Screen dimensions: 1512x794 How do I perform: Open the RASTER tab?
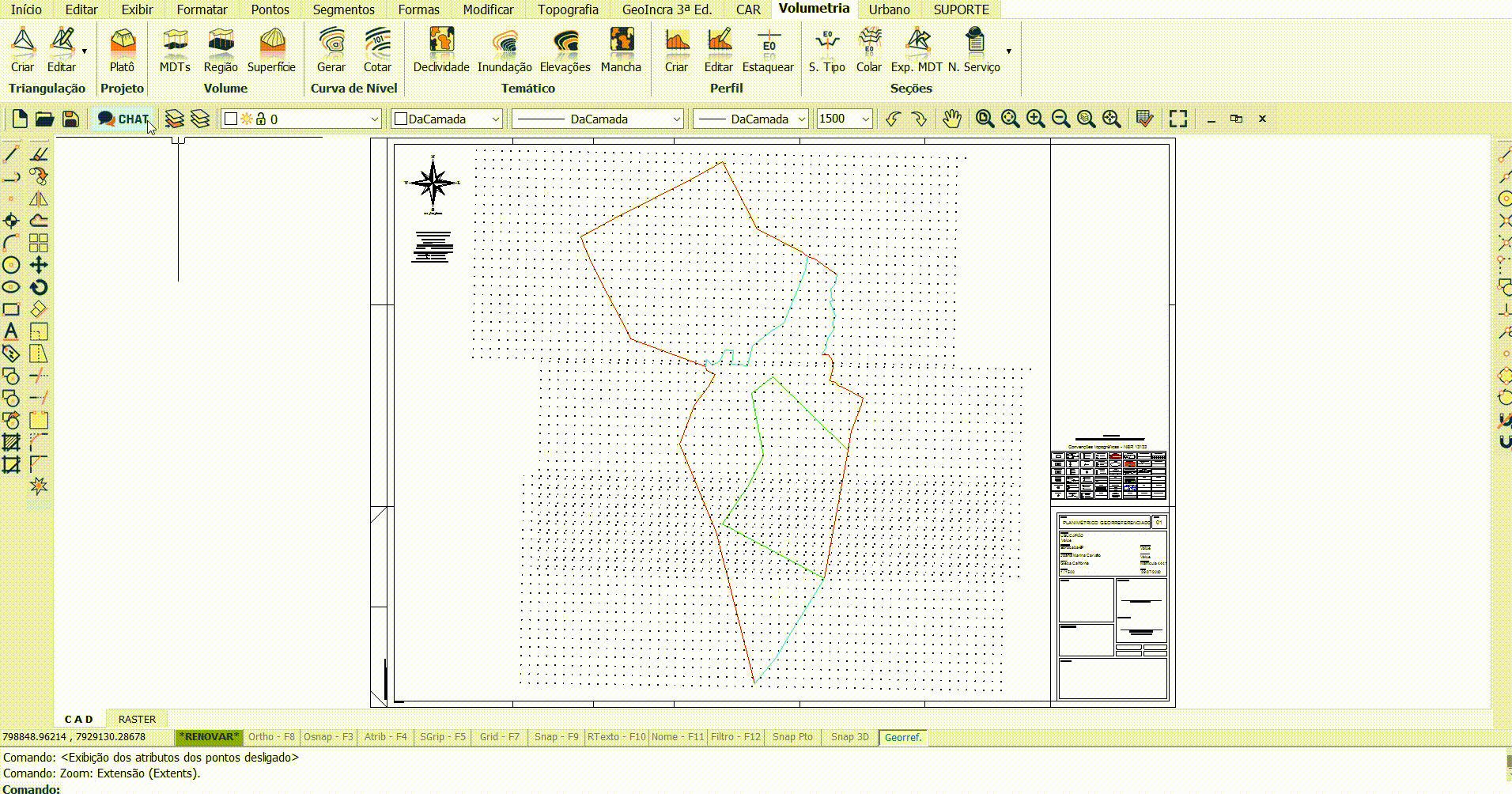coord(137,719)
